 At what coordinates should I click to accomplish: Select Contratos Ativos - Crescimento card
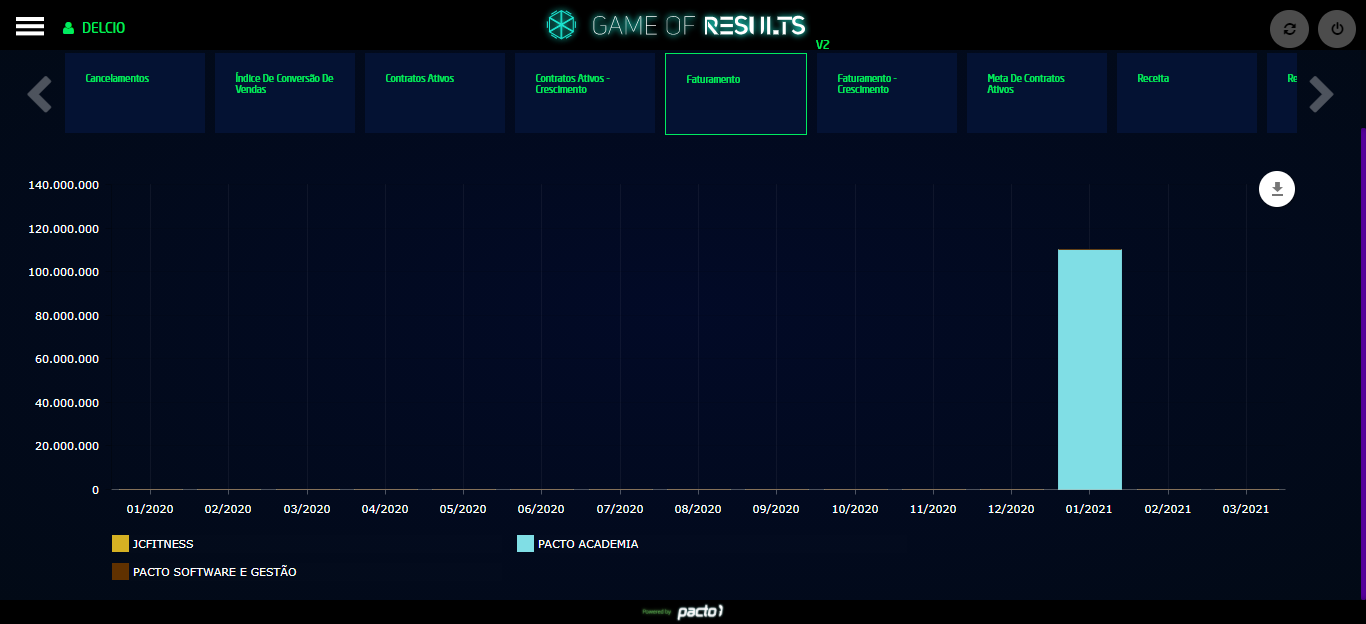585,93
